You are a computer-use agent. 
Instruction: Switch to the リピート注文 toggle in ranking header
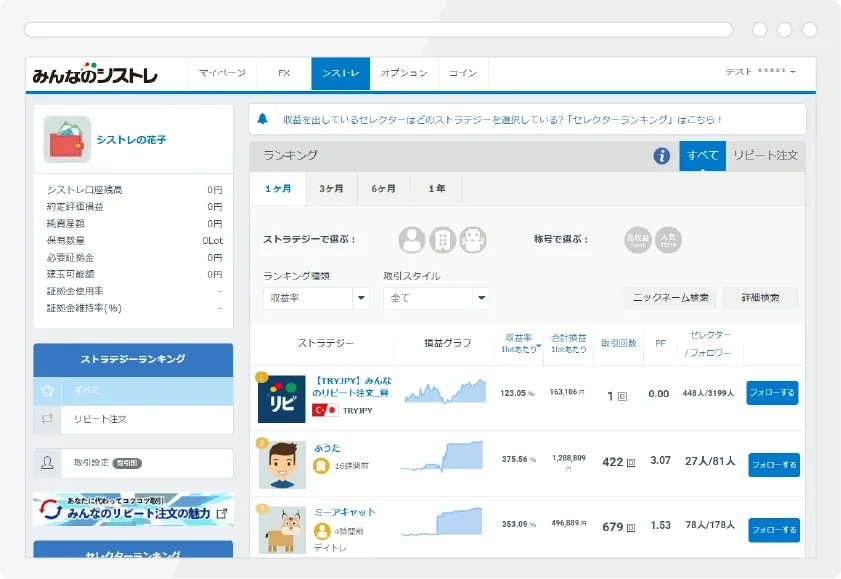[764, 156]
